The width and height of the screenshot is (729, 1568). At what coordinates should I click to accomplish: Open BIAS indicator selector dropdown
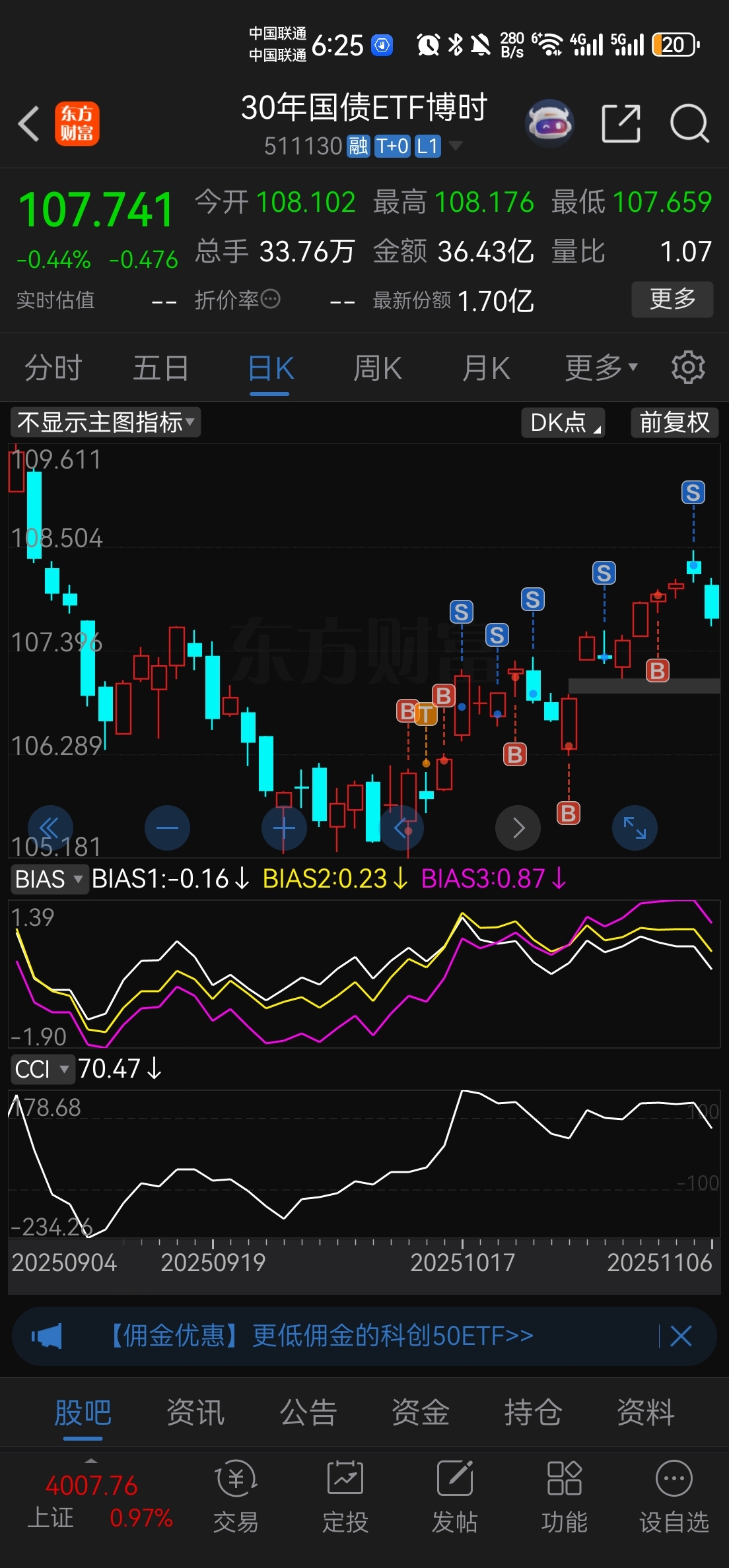click(49, 879)
